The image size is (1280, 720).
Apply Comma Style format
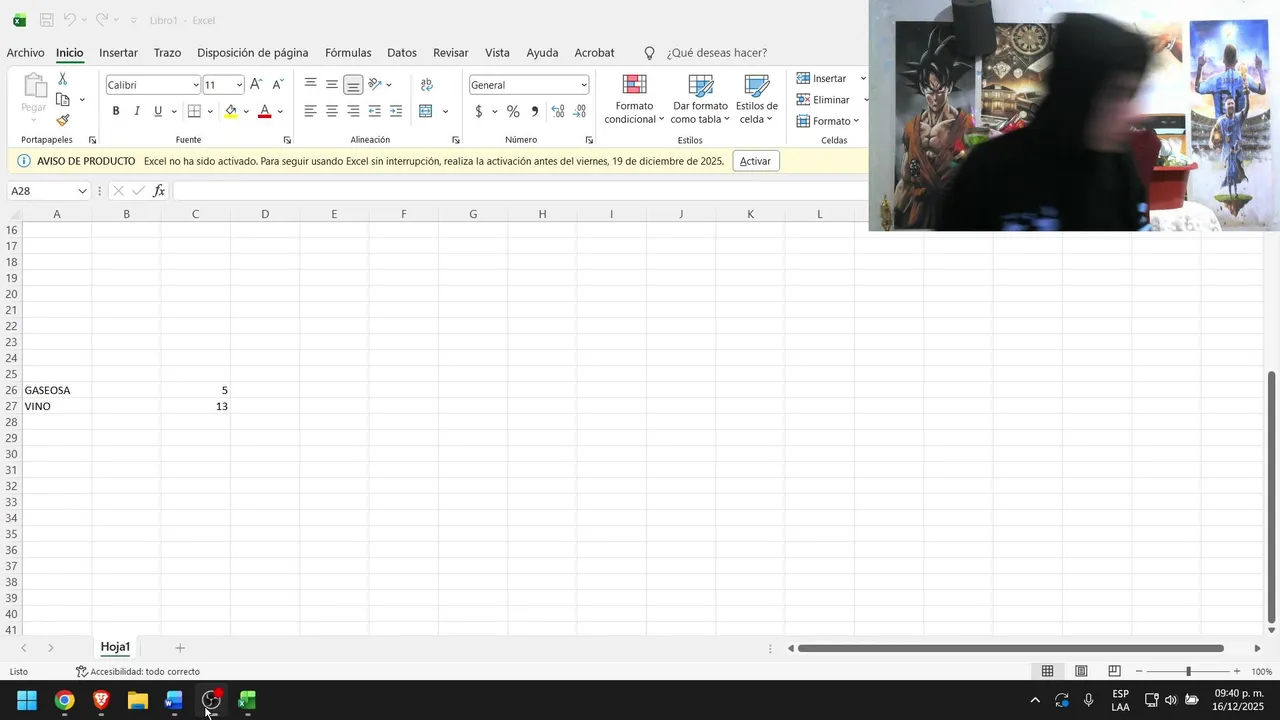[x=535, y=111]
